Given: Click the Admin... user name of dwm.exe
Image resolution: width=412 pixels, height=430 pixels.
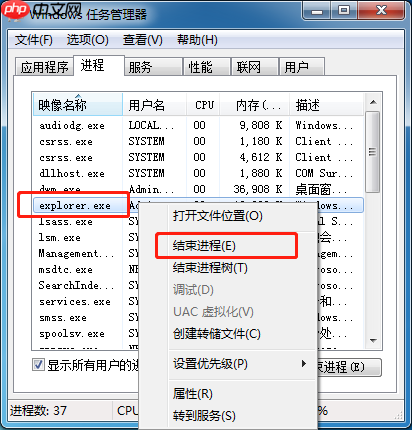Looking at the screenshot, I should (x=151, y=189).
